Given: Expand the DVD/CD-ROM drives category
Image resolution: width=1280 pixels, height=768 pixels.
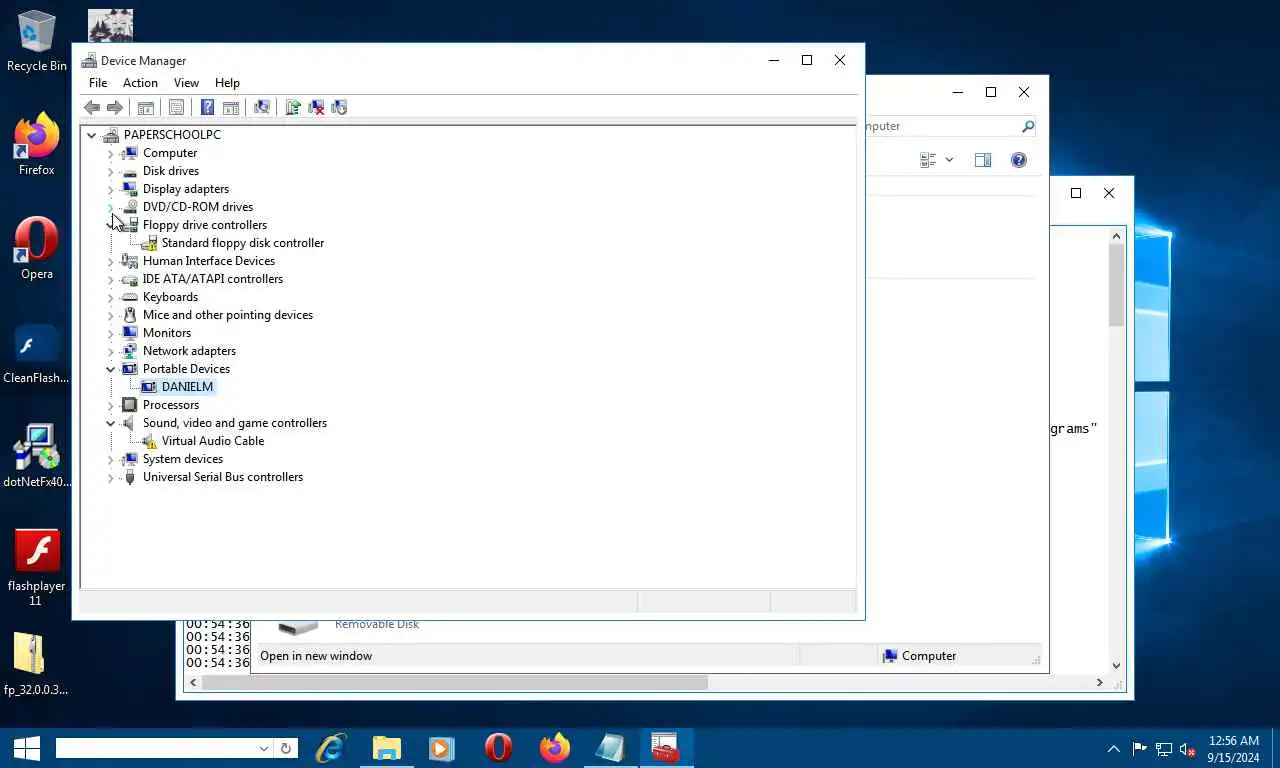Looking at the screenshot, I should (x=111, y=207).
